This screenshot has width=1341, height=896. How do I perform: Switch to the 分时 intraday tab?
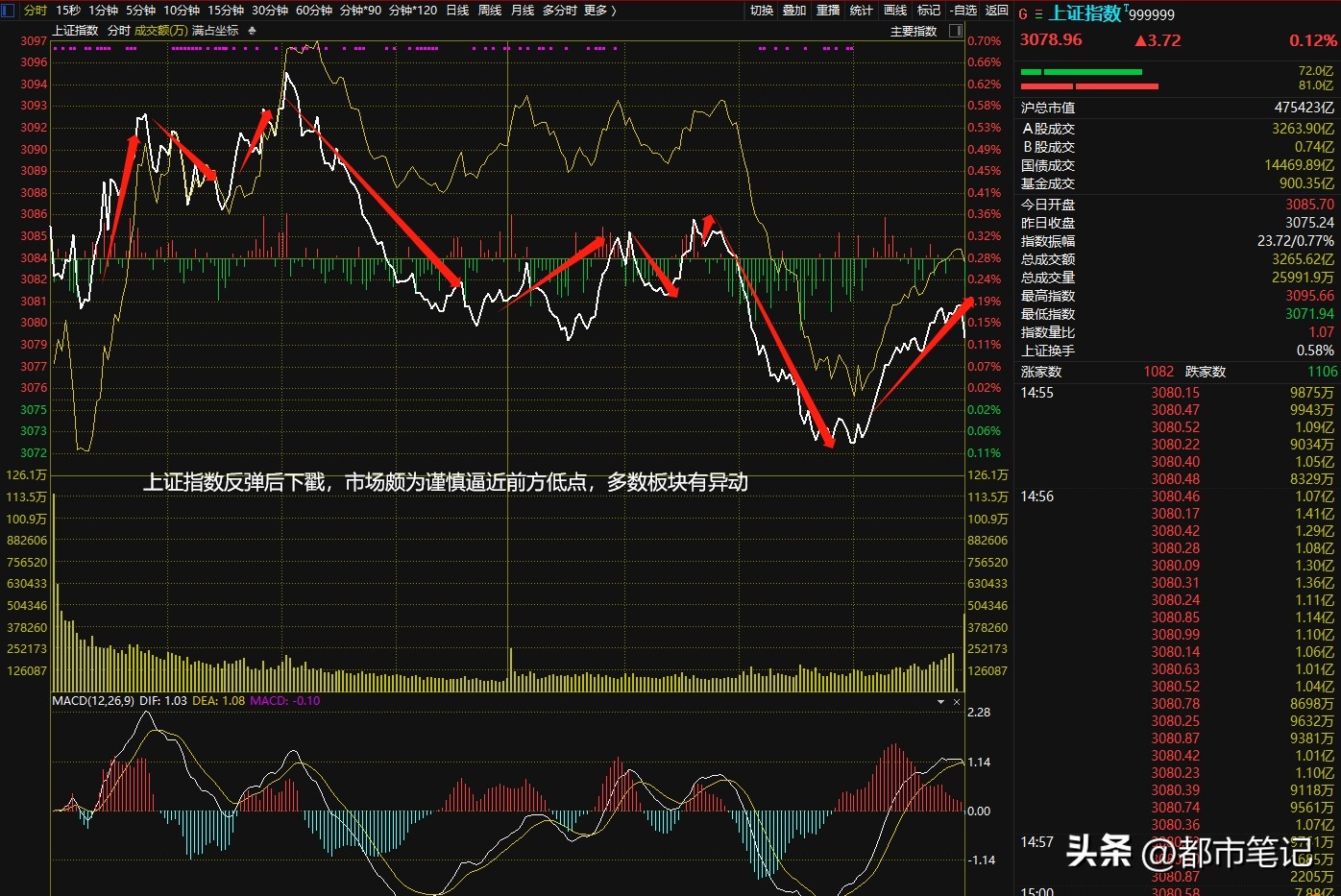click(x=34, y=11)
